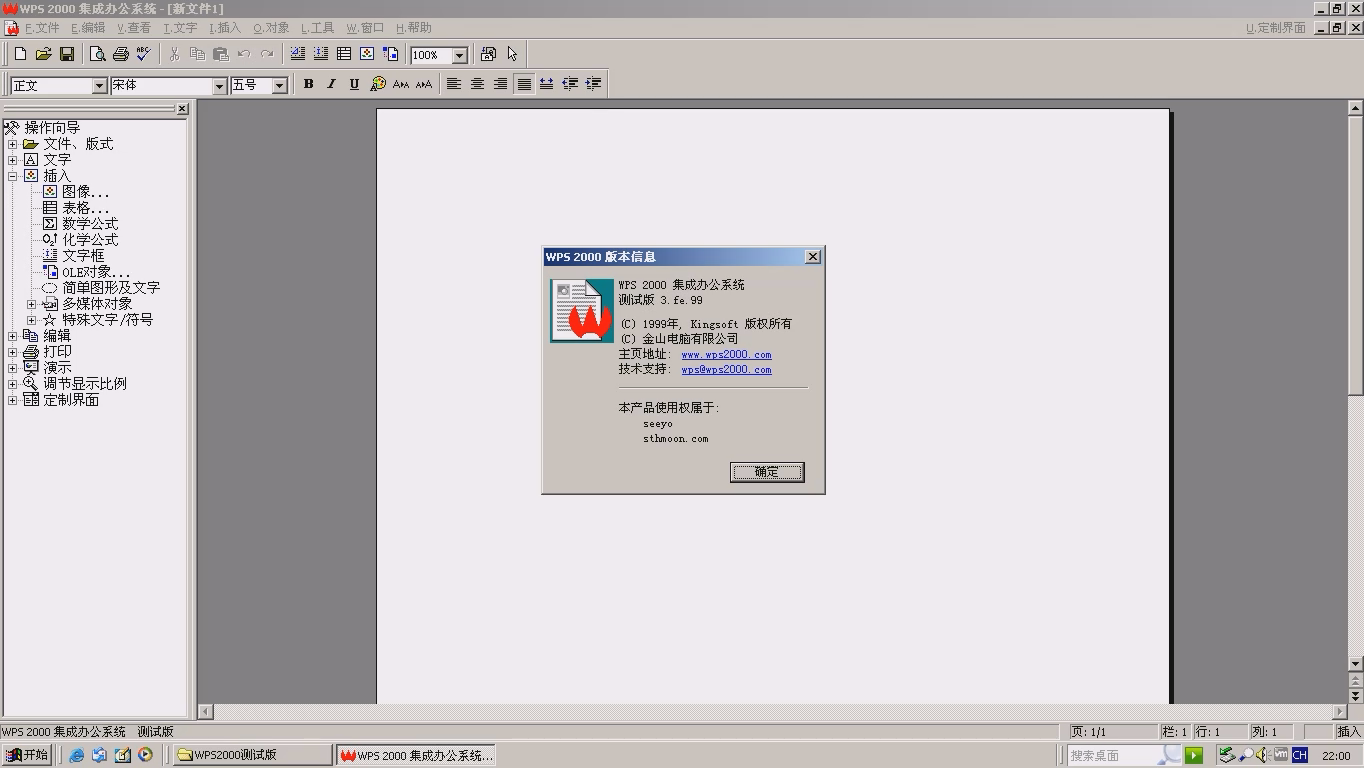Image resolution: width=1364 pixels, height=768 pixels.
Task: Click the copy icon in toolbar
Action: pos(197,54)
